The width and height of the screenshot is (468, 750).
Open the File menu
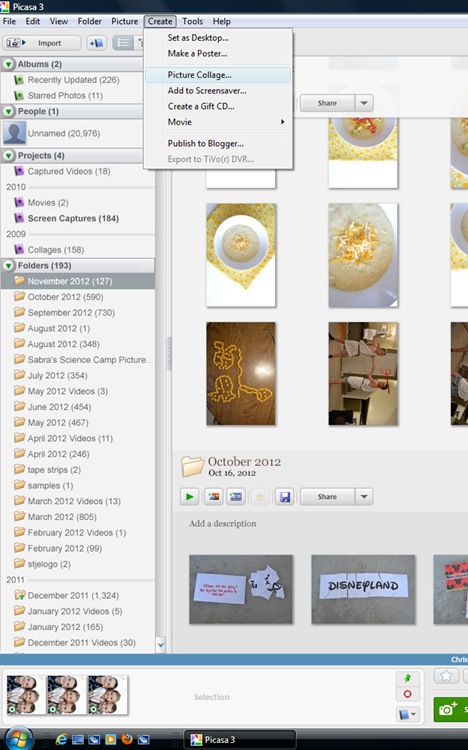(9, 22)
